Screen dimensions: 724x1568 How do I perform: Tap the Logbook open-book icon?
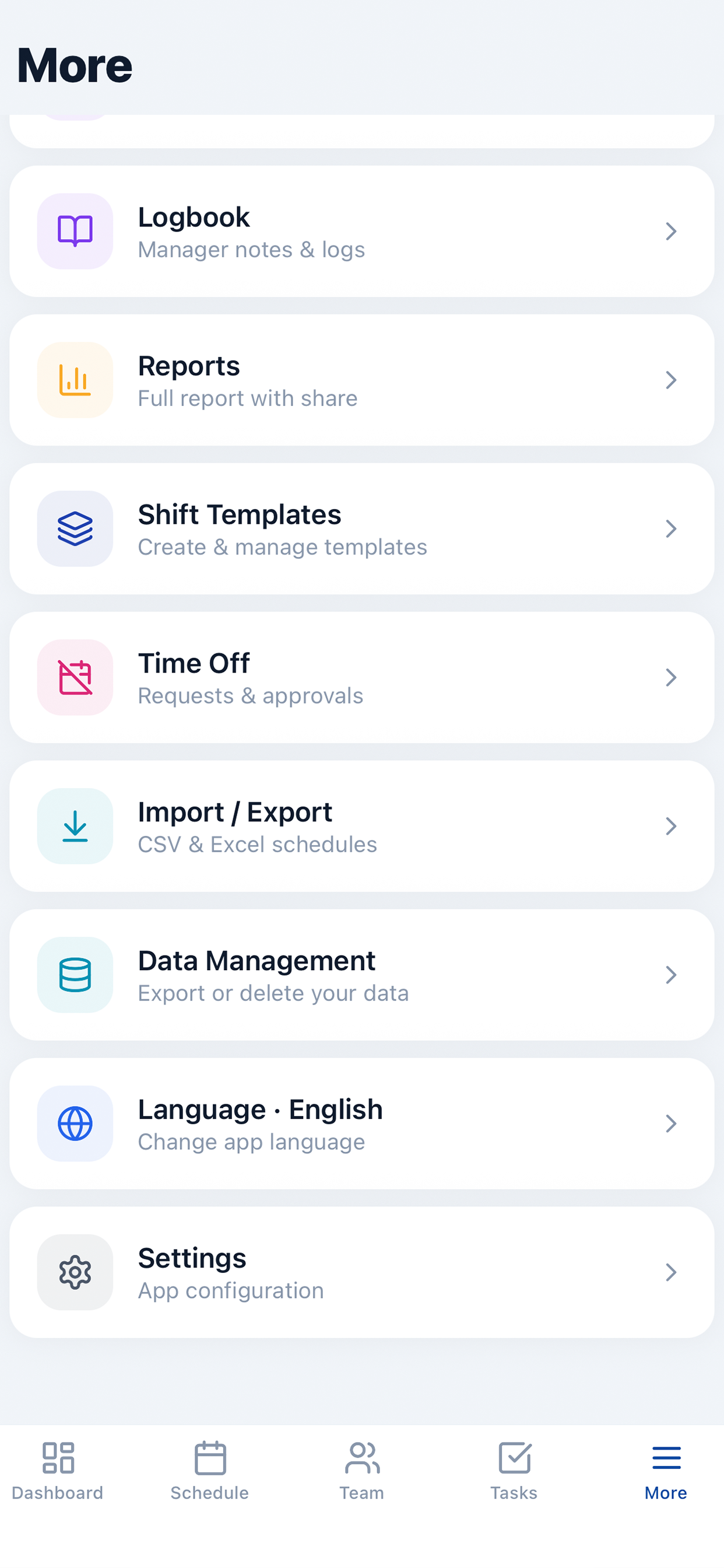pos(75,232)
